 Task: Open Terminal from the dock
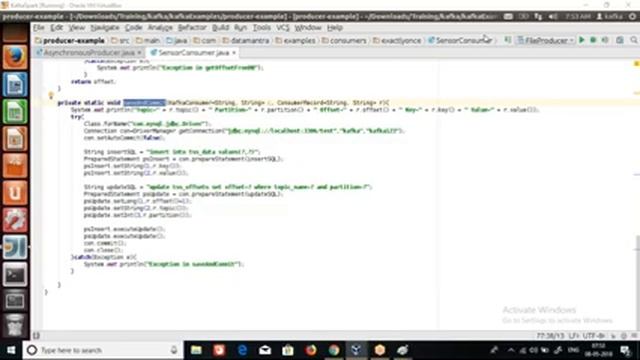(15, 274)
